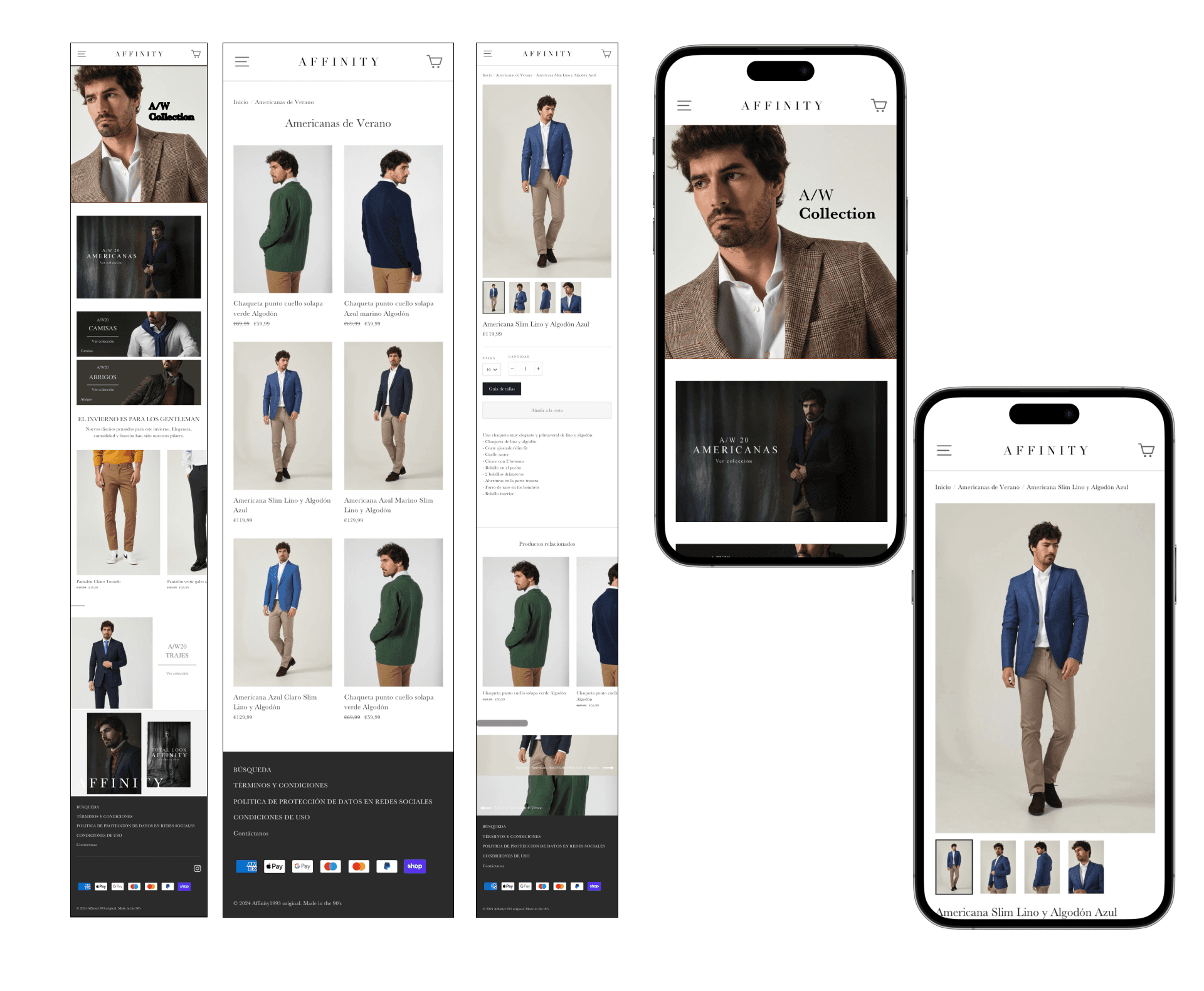Open TÉRMINOS Y CONDICIONES in the collection page footer

[280, 785]
